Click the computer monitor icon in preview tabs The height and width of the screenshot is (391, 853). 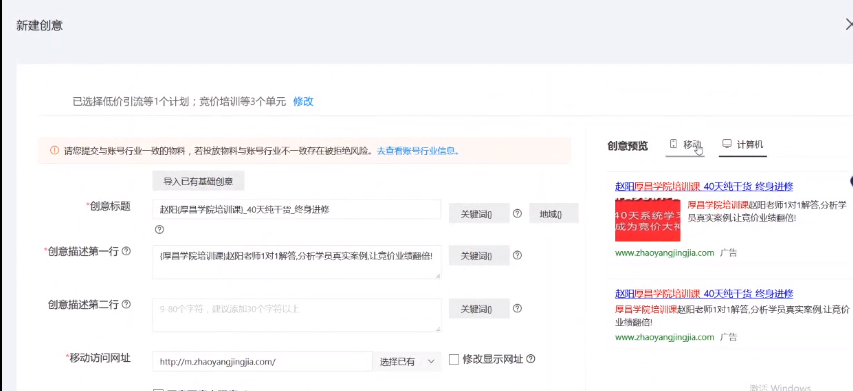point(726,144)
